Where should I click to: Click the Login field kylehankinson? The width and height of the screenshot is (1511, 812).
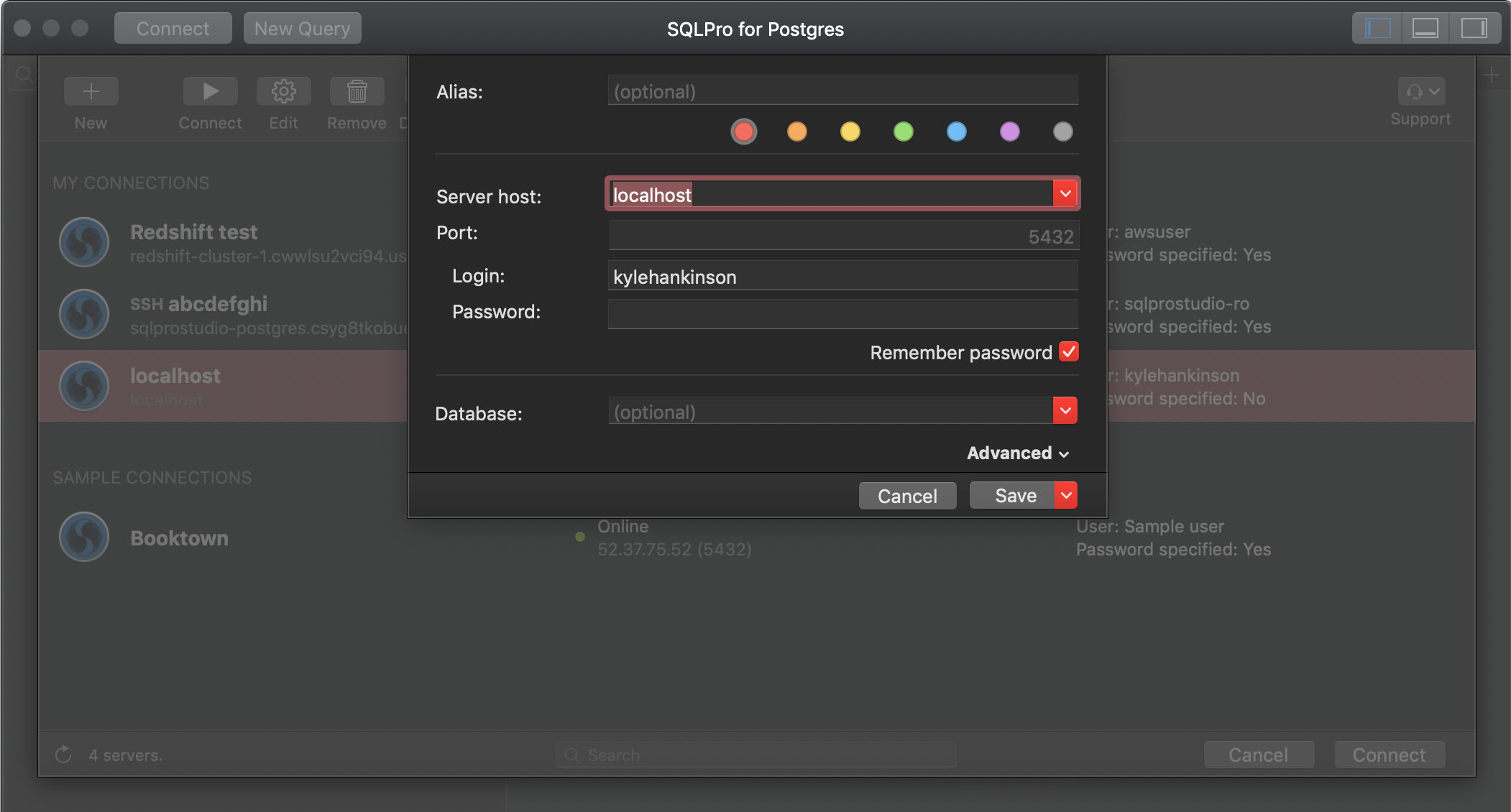(842, 276)
